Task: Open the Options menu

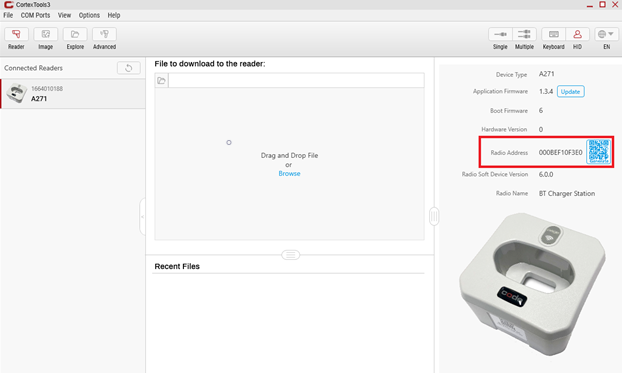Action: pos(89,15)
